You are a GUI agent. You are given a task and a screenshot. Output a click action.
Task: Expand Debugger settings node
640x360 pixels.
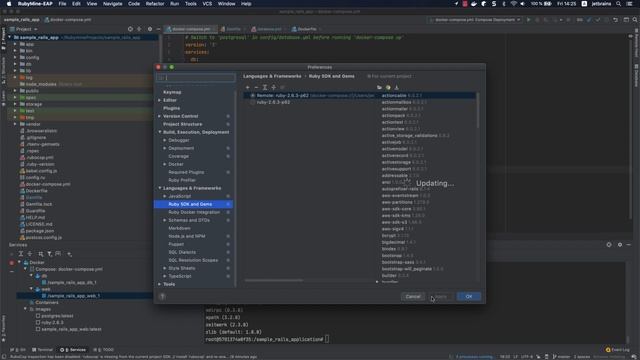point(165,140)
